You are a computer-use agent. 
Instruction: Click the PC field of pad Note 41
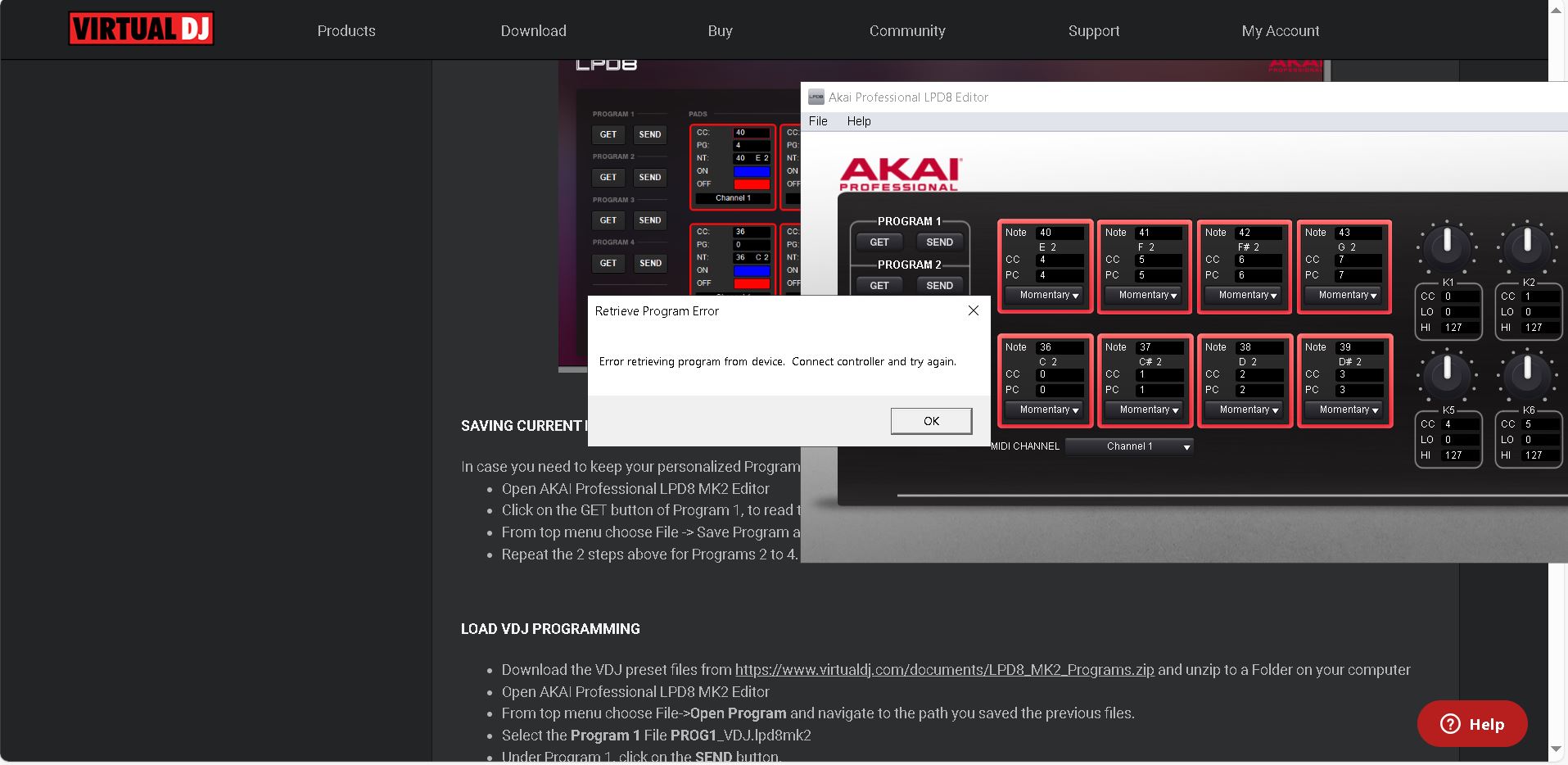point(1159,275)
